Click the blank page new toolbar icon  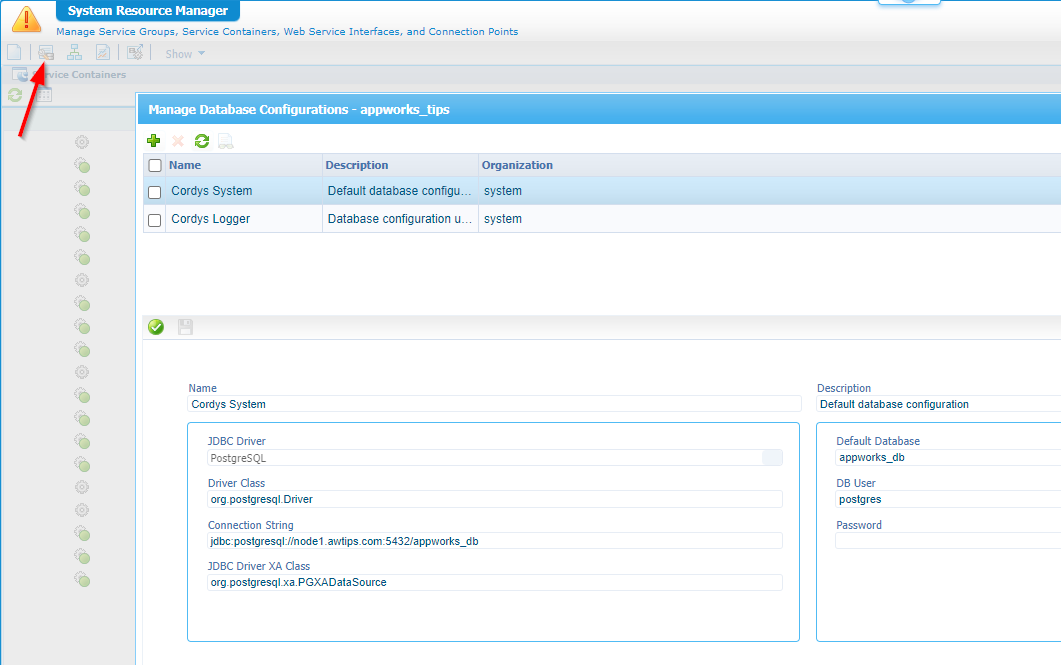[14, 53]
